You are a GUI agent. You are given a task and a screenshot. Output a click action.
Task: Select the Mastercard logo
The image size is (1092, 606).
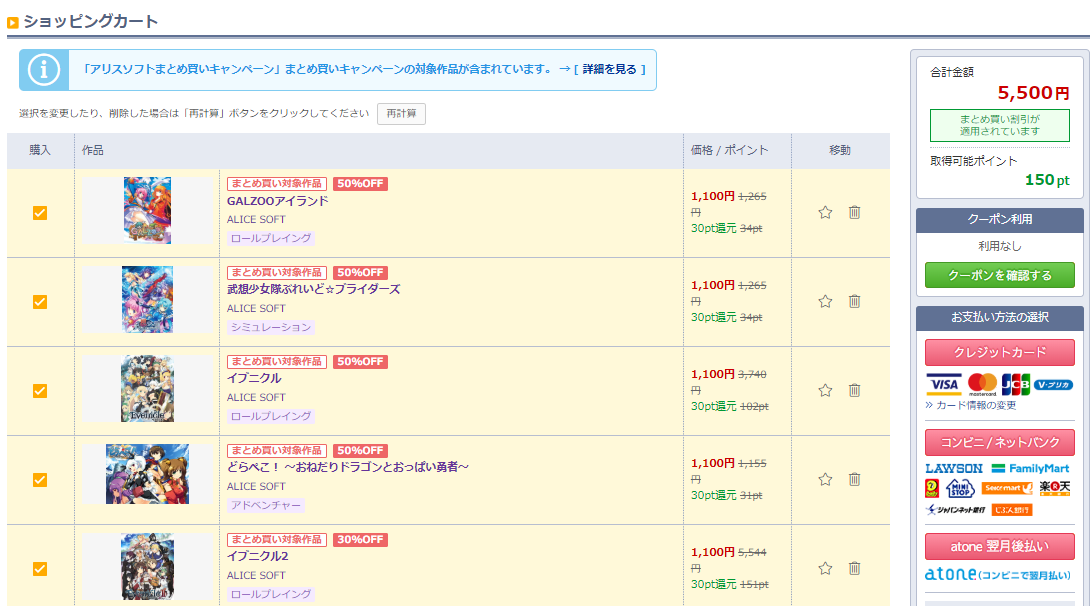(982, 384)
